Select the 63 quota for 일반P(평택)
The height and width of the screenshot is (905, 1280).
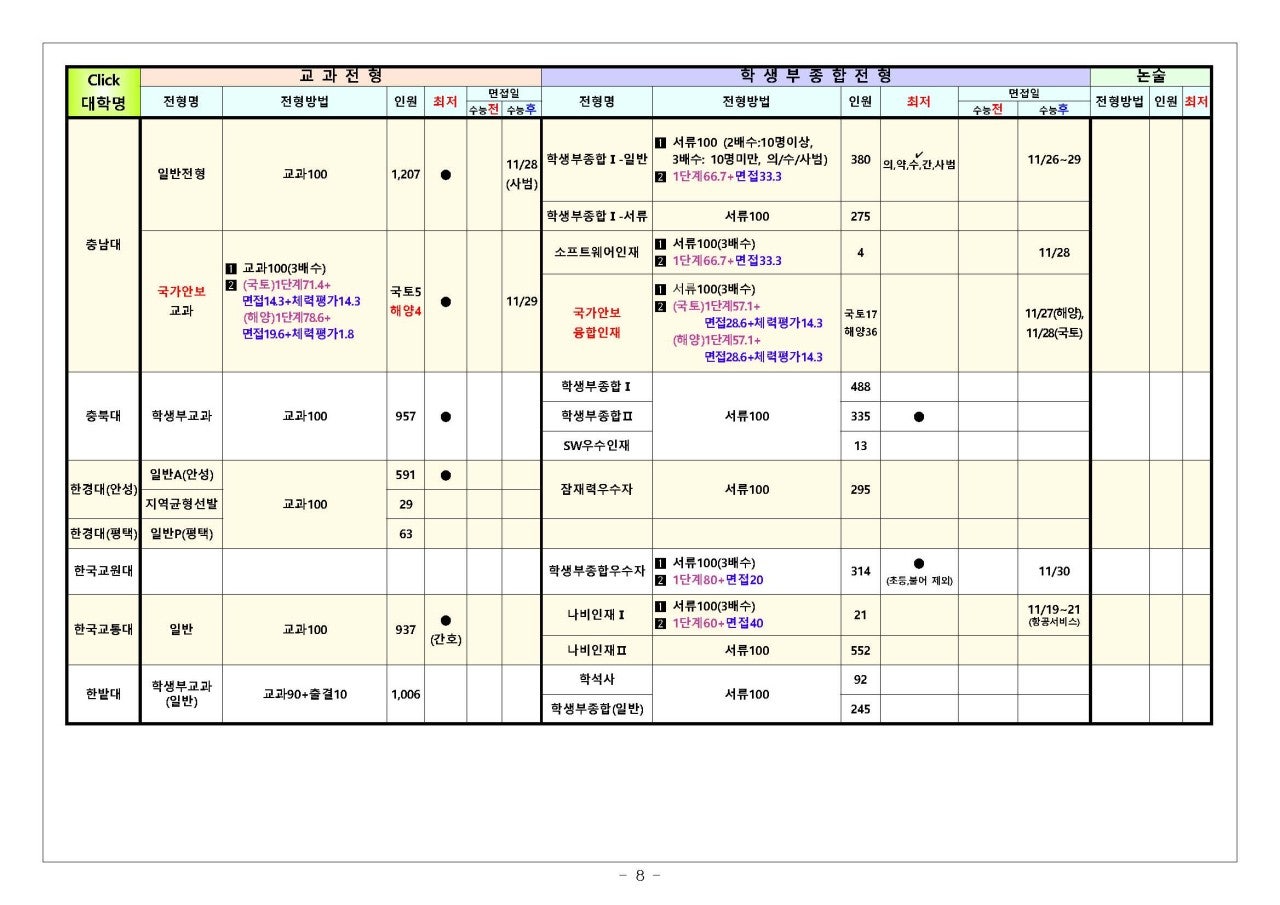coord(405,533)
